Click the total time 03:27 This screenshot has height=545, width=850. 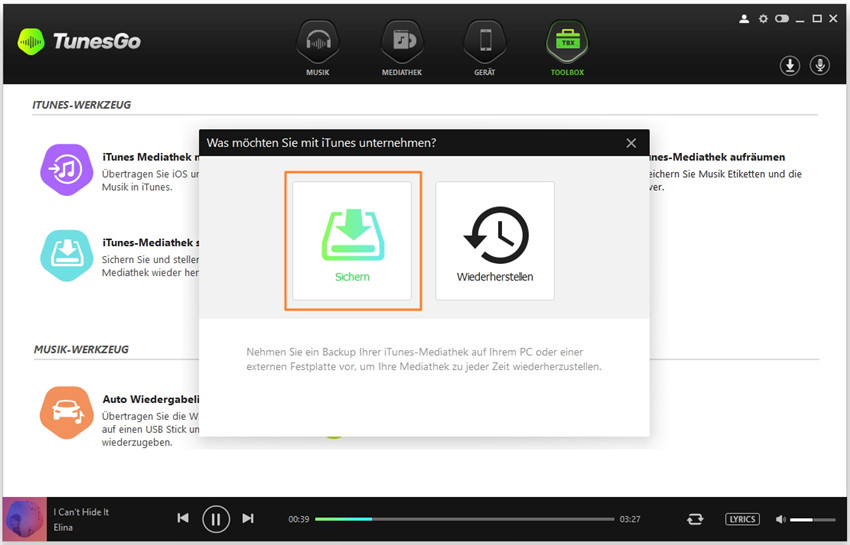click(x=630, y=520)
